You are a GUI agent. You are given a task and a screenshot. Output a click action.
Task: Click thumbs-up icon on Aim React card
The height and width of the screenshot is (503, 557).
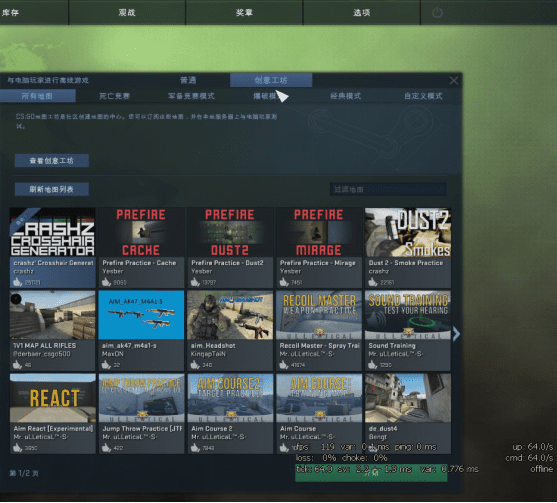pyautogui.click(x=17, y=448)
